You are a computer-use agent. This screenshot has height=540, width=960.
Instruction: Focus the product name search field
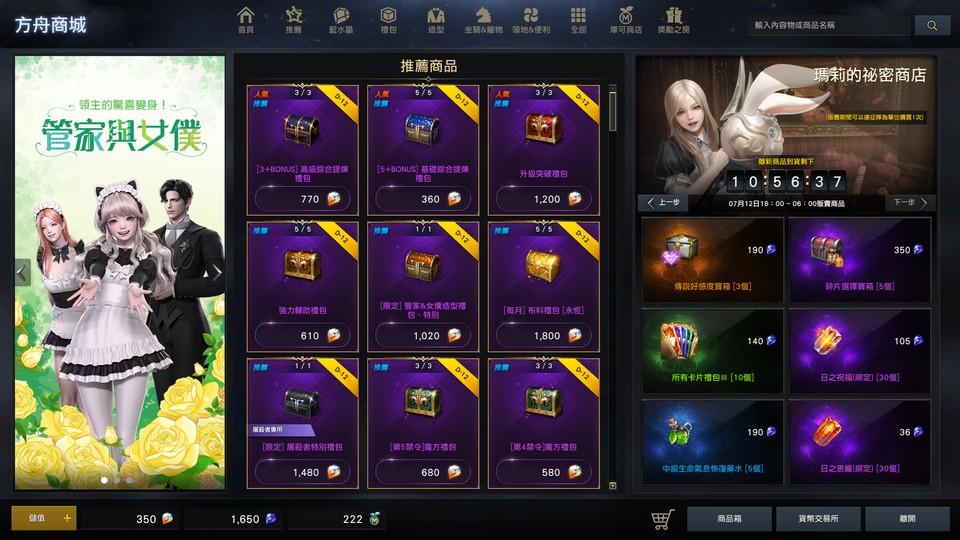click(x=828, y=25)
